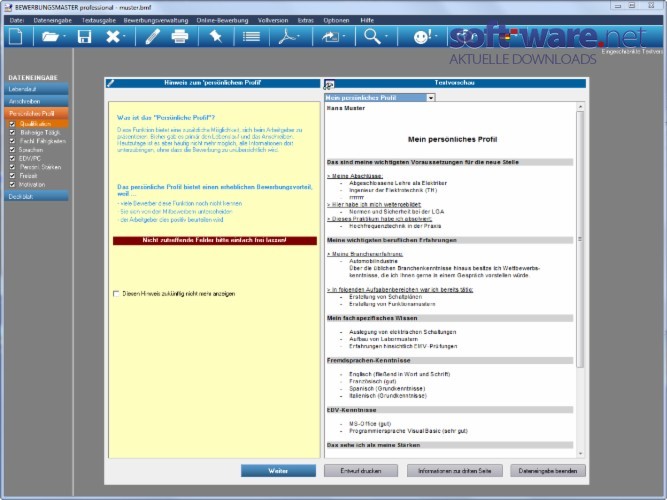
Task: Open the Optionen menu
Action: (x=336, y=20)
